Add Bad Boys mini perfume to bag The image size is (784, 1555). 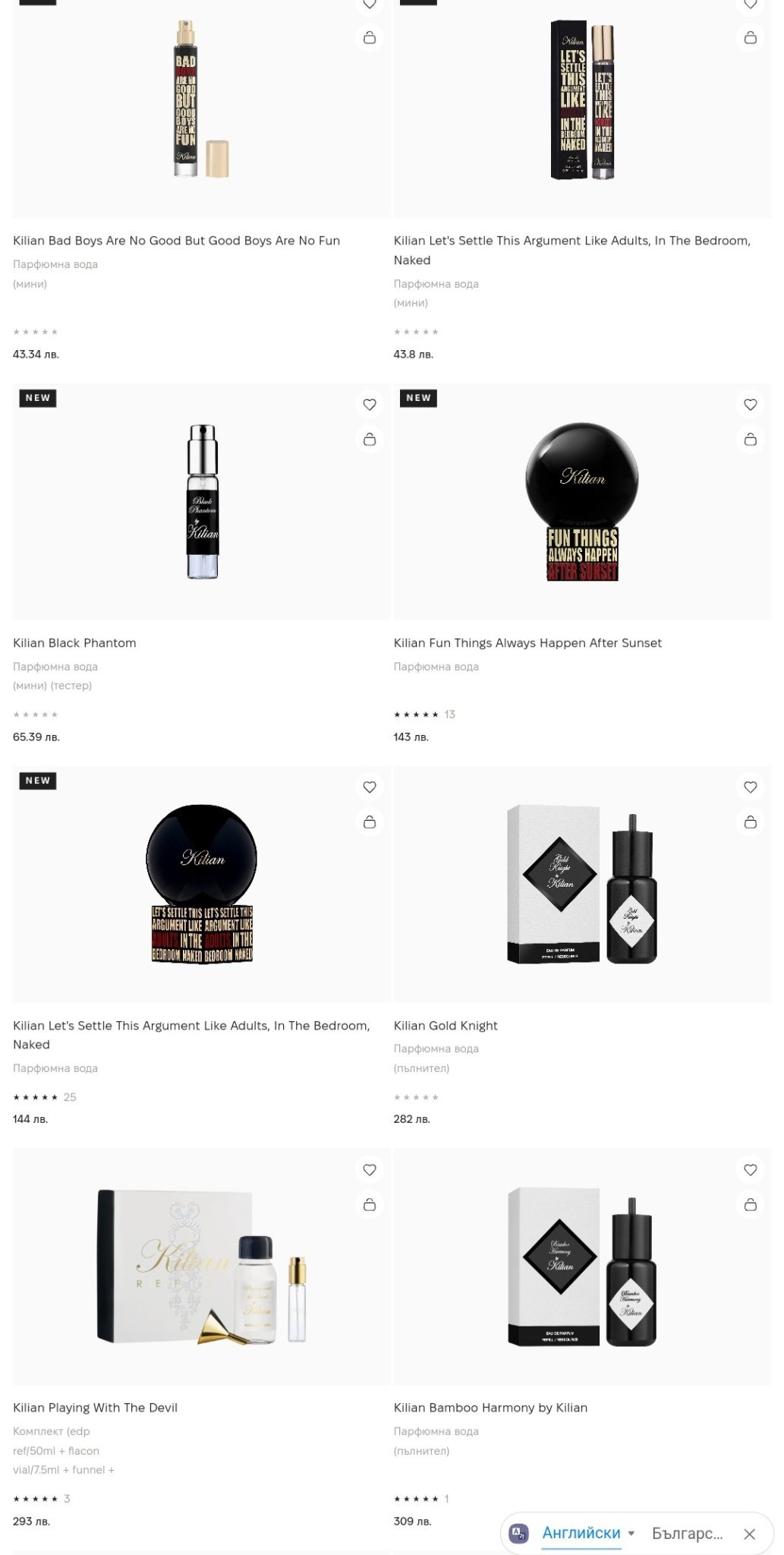[370, 37]
